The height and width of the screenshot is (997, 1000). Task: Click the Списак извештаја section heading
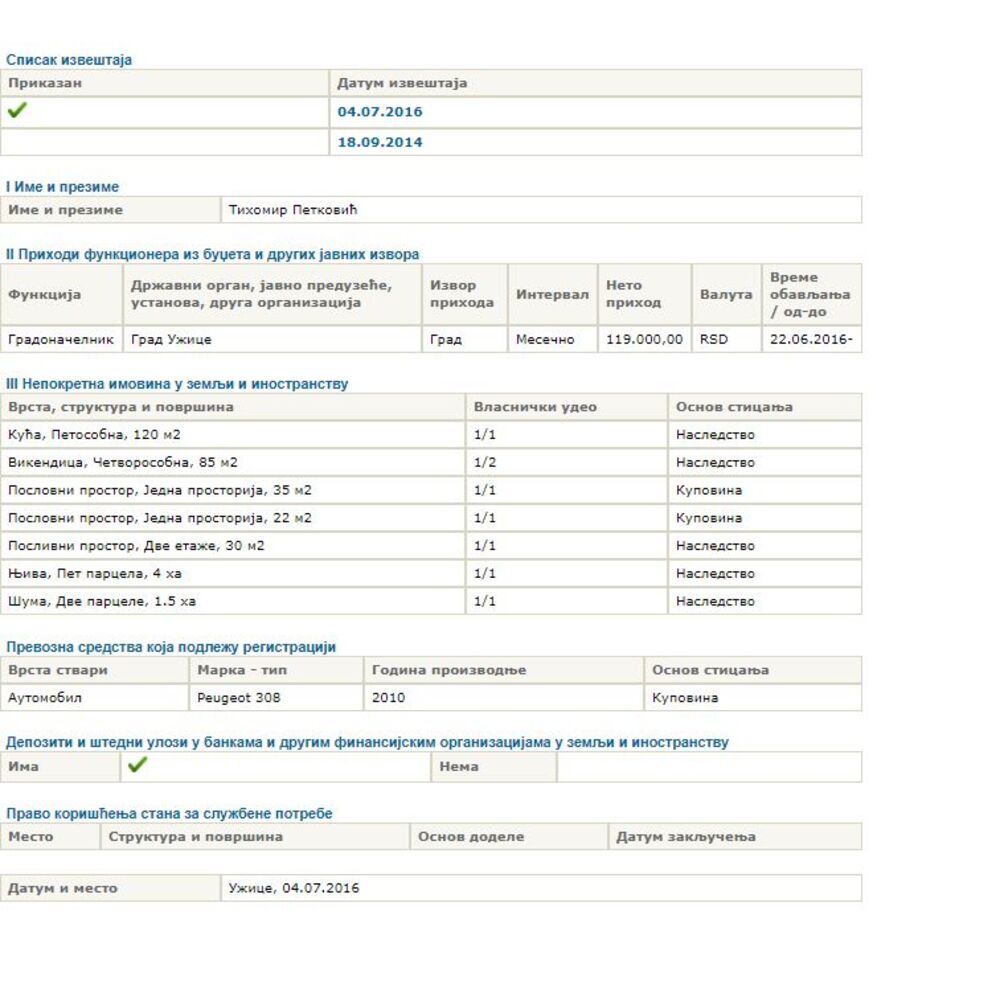click(69, 60)
